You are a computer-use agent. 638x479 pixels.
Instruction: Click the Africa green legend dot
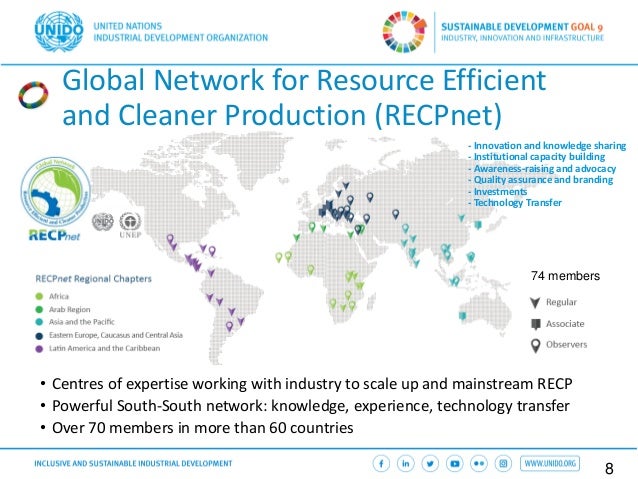click(39, 296)
